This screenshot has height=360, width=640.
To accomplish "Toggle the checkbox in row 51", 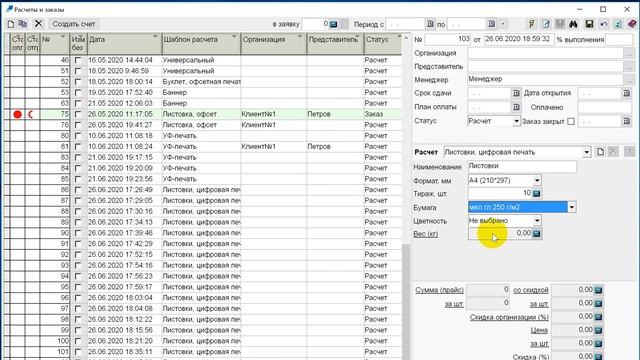I will coord(78,71).
